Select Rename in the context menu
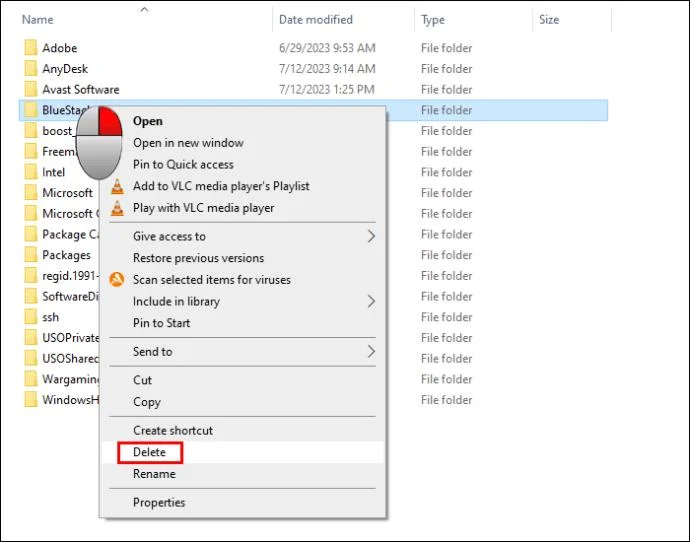Screen dimensions: 690x542 [154, 474]
